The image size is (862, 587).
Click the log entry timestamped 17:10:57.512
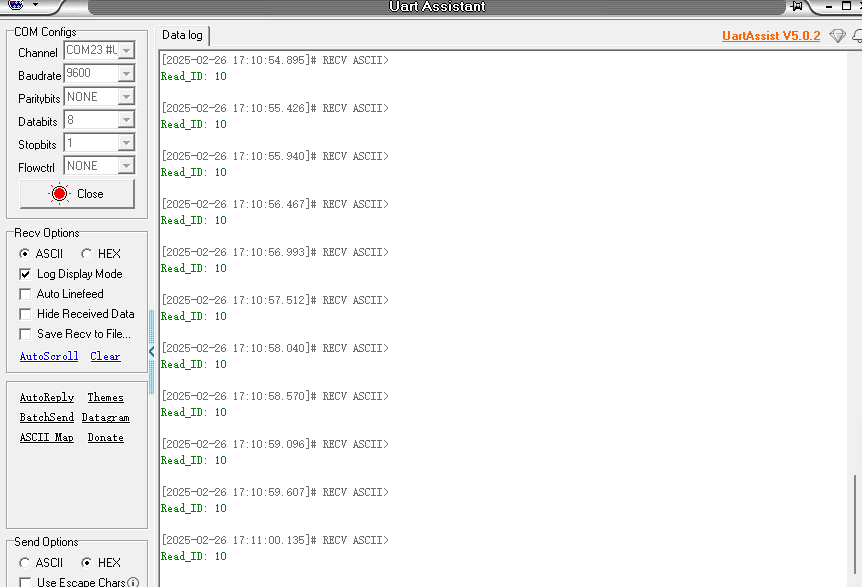pyautogui.click(x=275, y=300)
